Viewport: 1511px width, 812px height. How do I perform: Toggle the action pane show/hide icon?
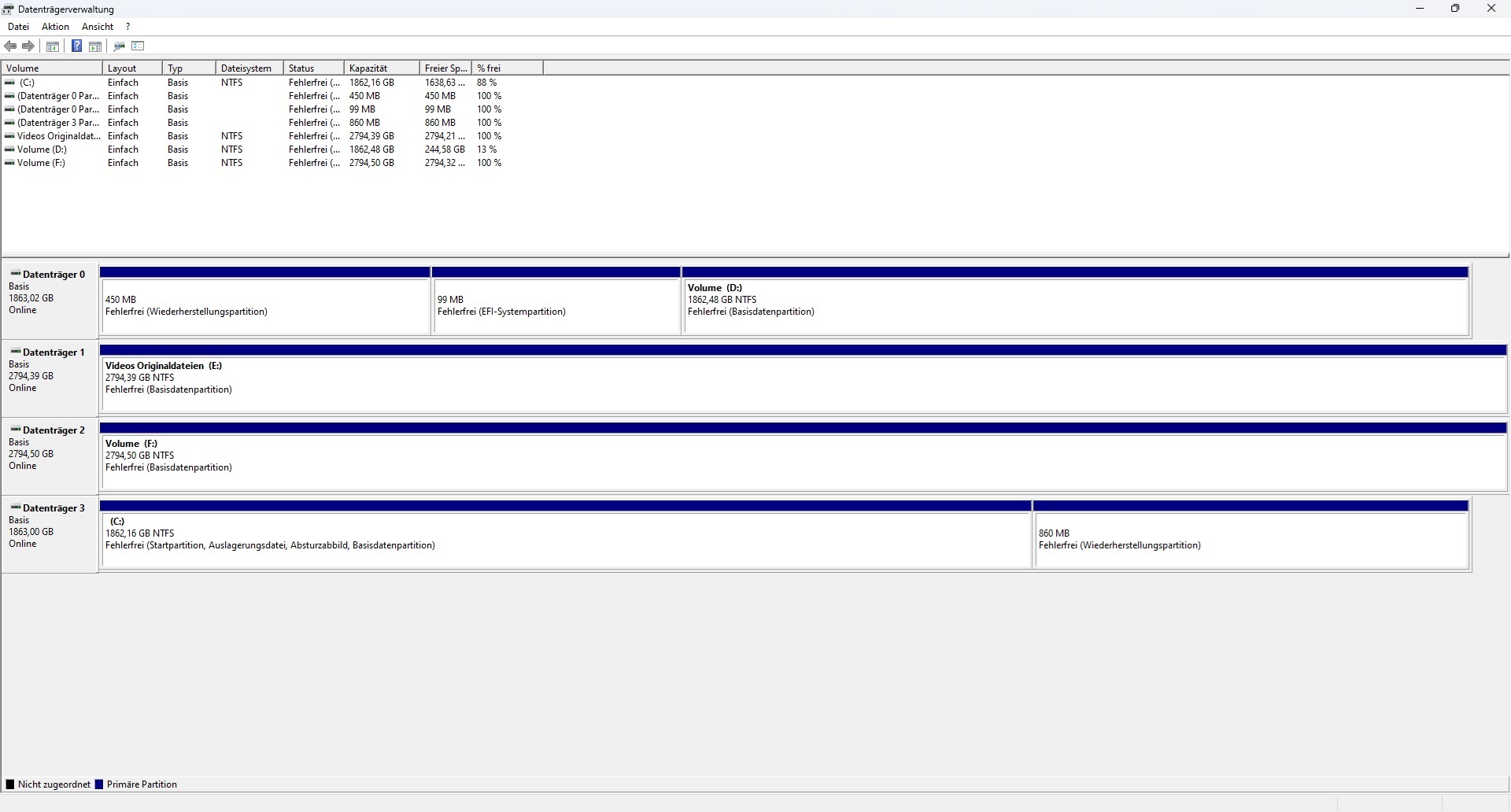point(95,46)
